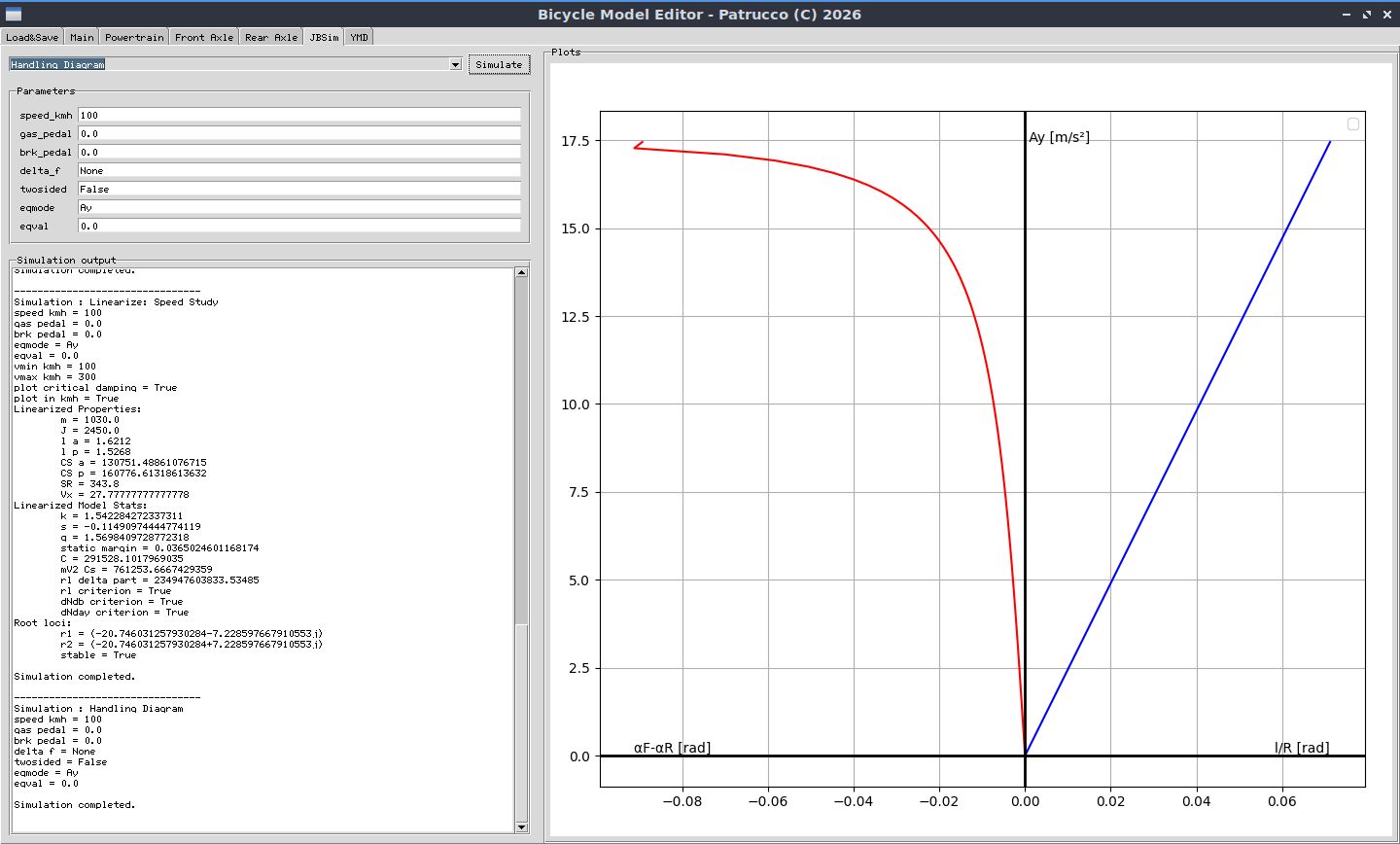This screenshot has width=1400, height=844.
Task: Open the Main tab
Action: (x=82, y=37)
